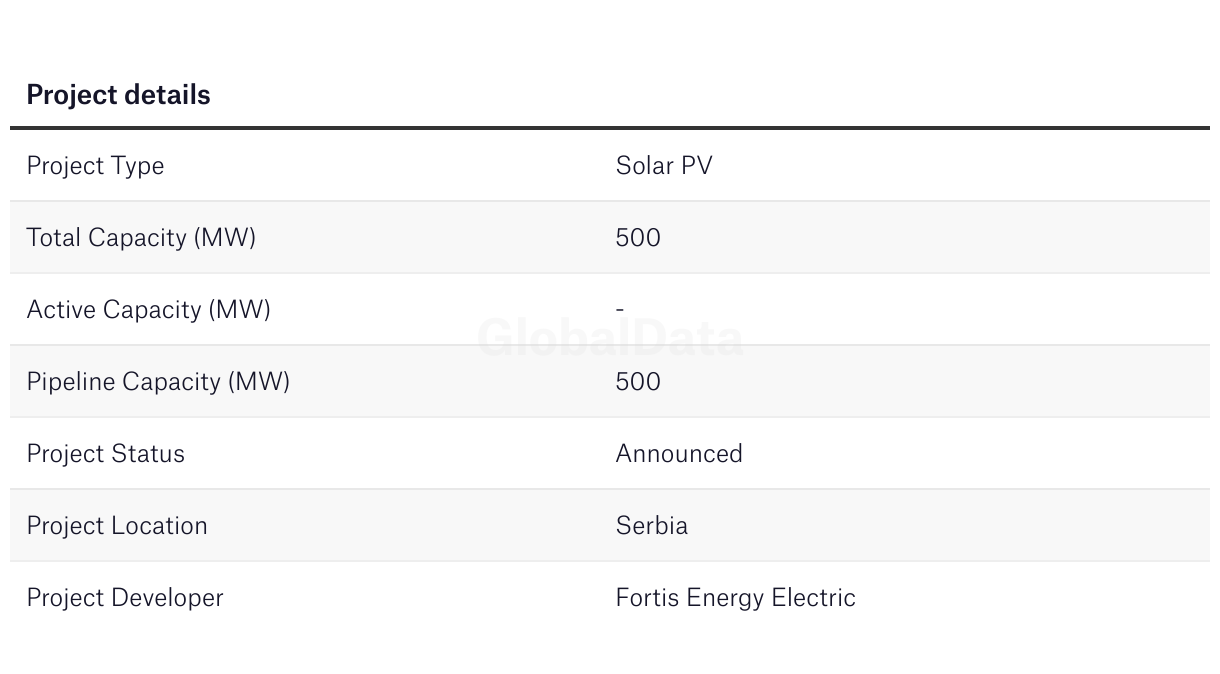Click the 500 value for Pipeline Capacity
Viewport: 1220px width, 674px height.
[x=638, y=382]
